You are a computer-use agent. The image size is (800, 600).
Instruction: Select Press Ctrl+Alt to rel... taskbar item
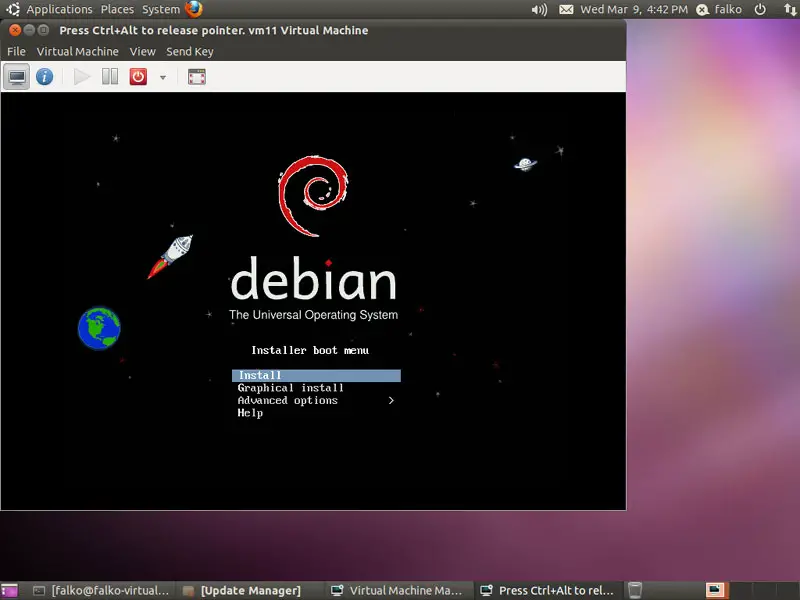[547, 590]
